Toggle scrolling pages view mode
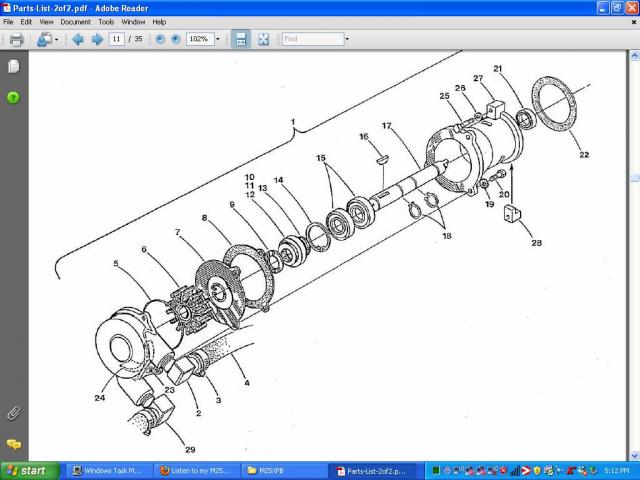The width and height of the screenshot is (640, 480). tap(241, 39)
